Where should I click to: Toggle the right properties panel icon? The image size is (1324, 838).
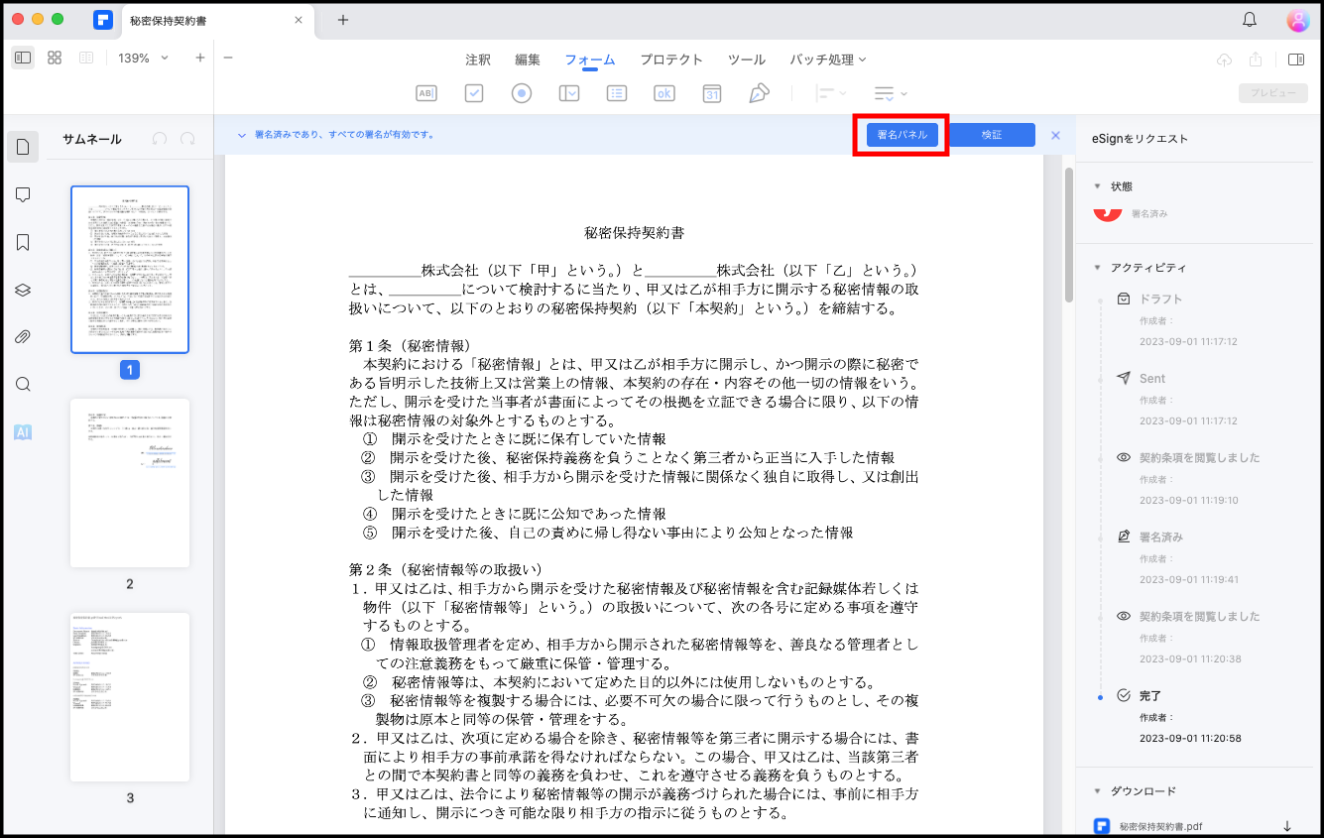click(x=1296, y=60)
